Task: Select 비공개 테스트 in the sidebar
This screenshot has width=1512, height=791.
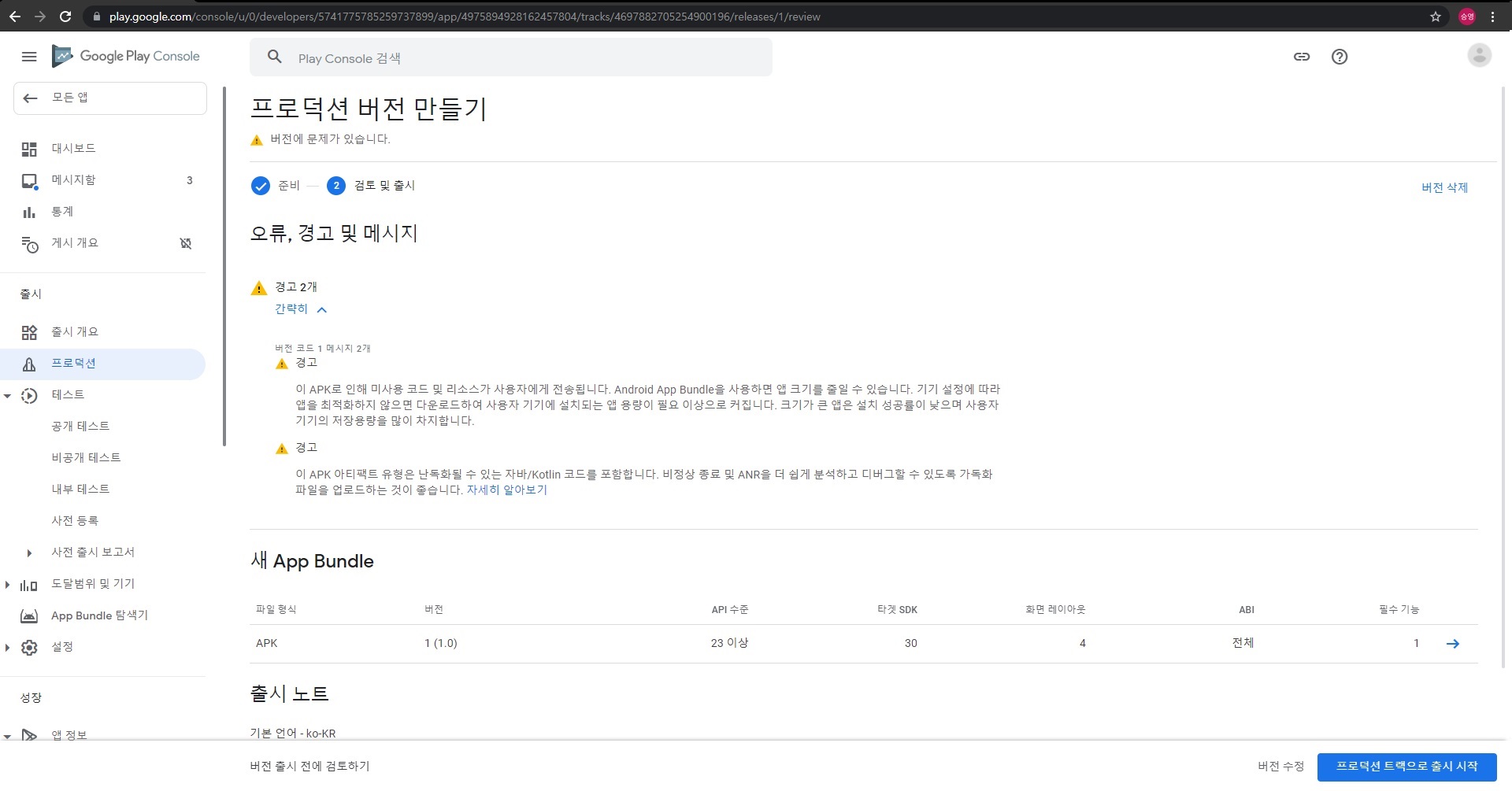Action: (x=86, y=458)
